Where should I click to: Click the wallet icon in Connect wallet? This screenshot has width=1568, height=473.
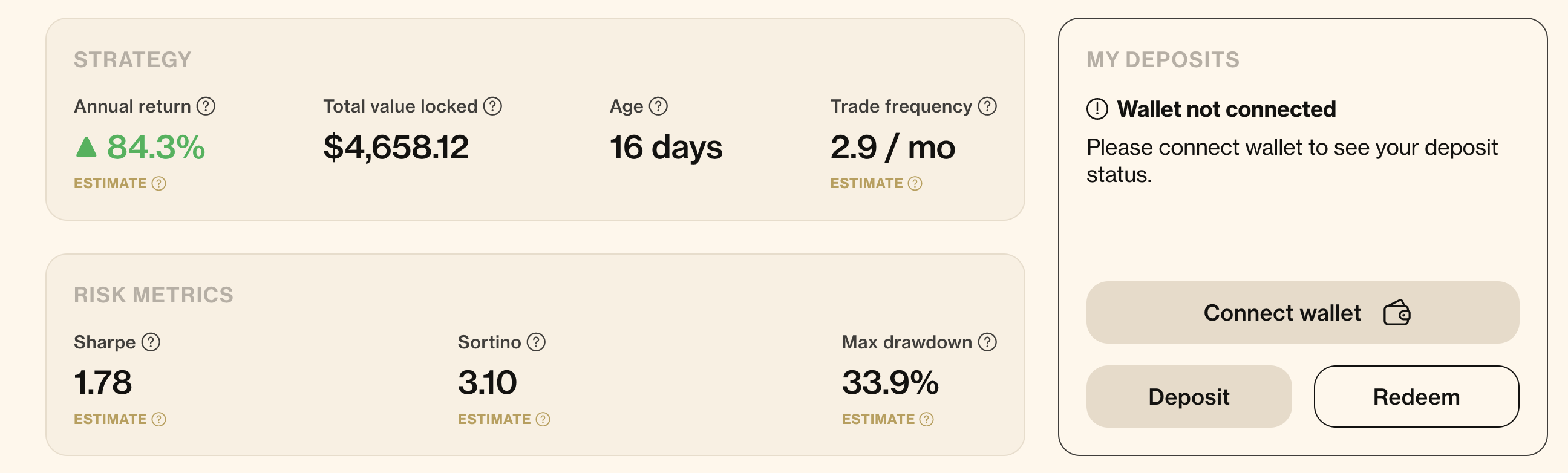click(x=1396, y=313)
